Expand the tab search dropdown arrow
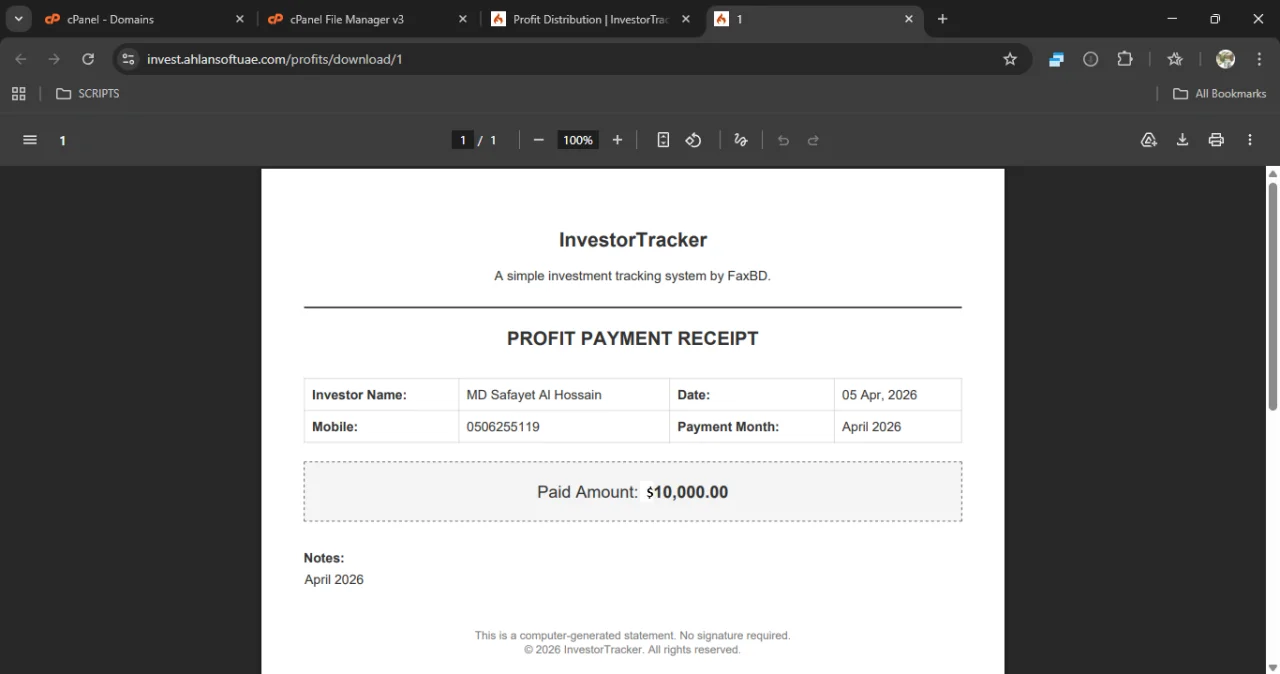The width and height of the screenshot is (1280, 674). 18,19
